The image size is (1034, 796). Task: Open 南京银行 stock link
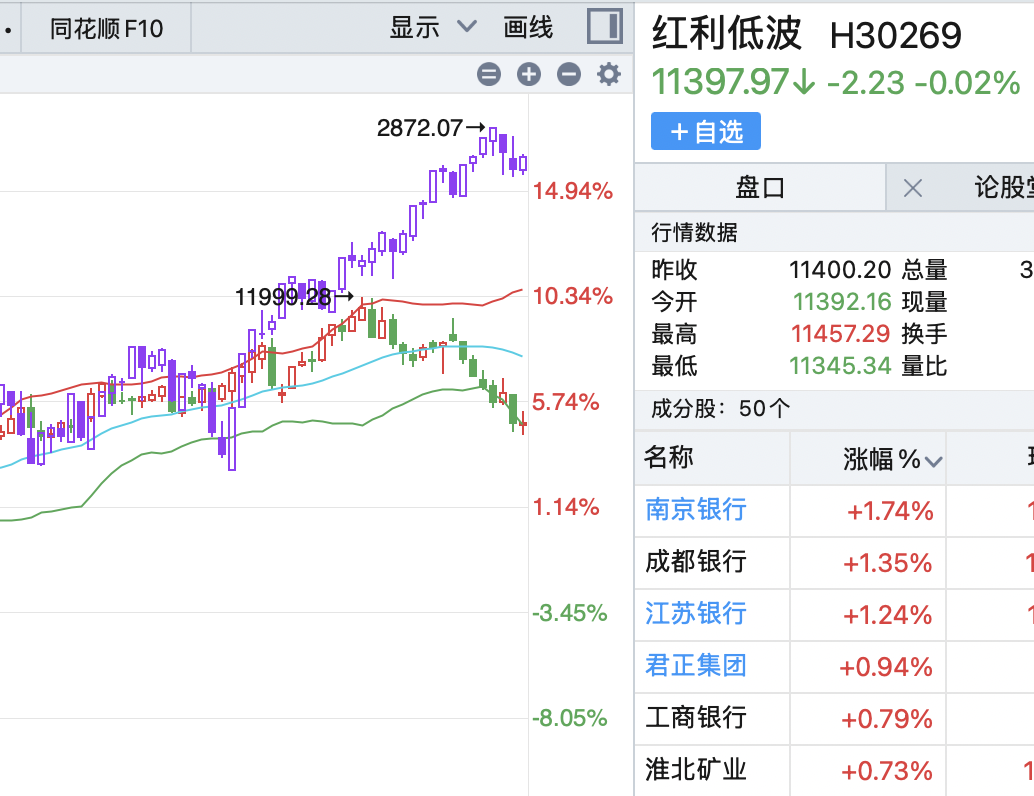coord(696,509)
